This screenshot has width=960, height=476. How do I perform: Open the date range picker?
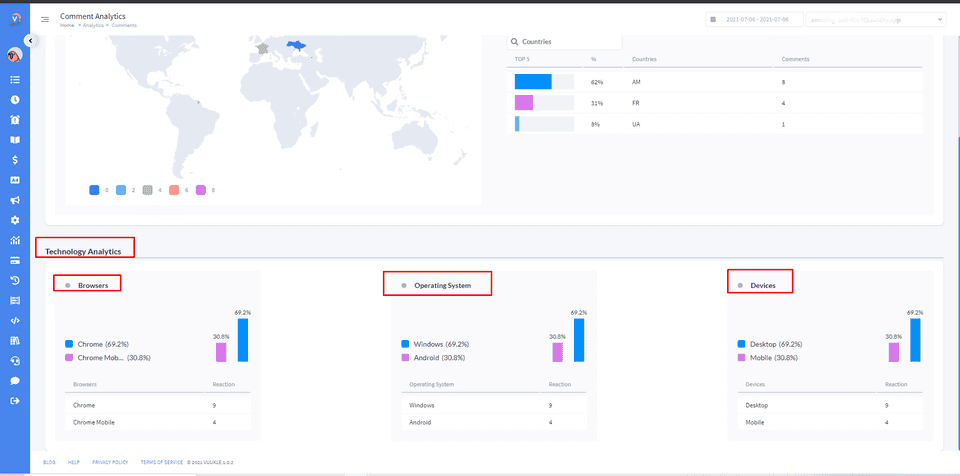click(748, 19)
